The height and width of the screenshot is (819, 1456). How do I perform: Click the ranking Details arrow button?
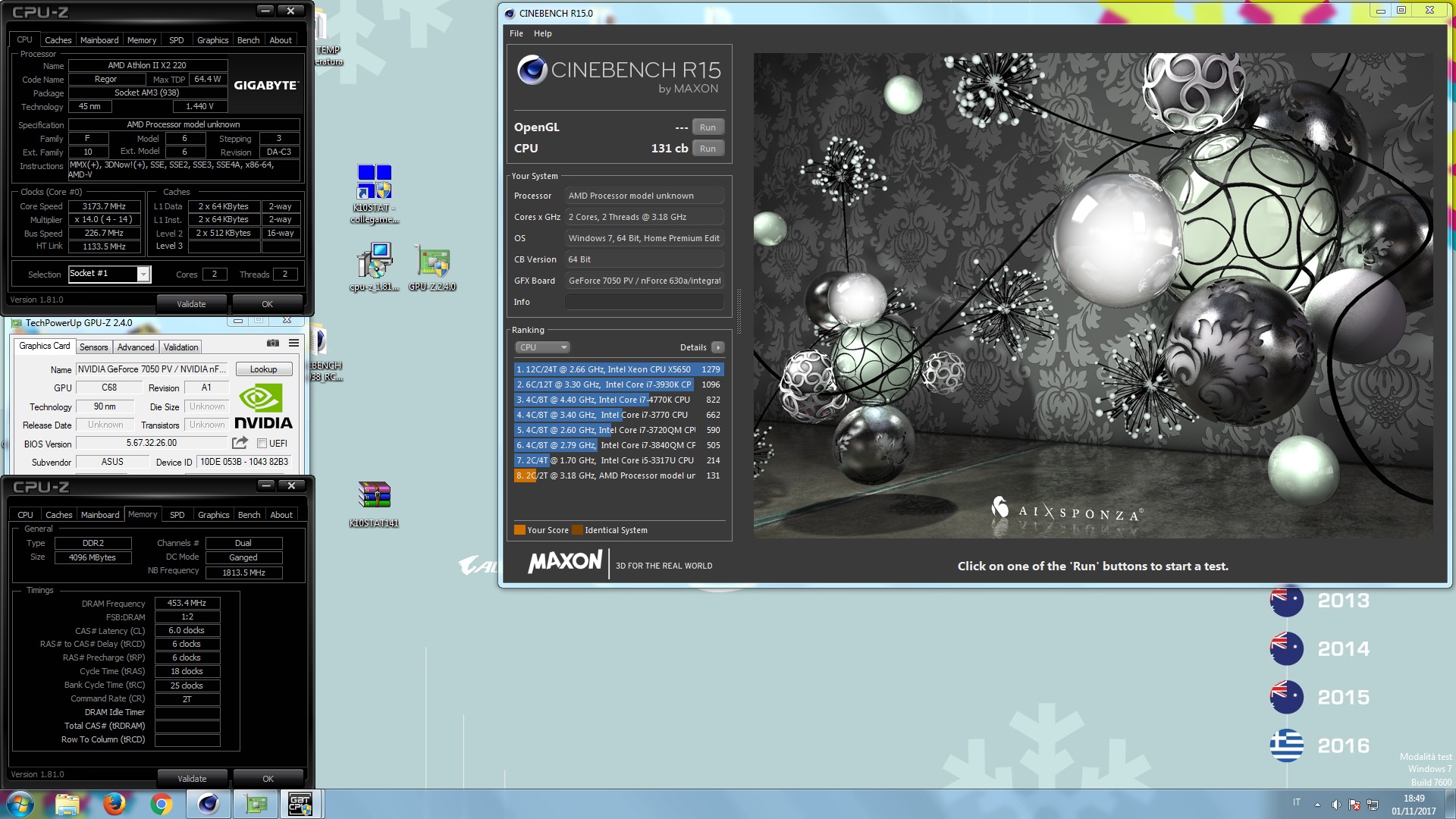[x=717, y=347]
